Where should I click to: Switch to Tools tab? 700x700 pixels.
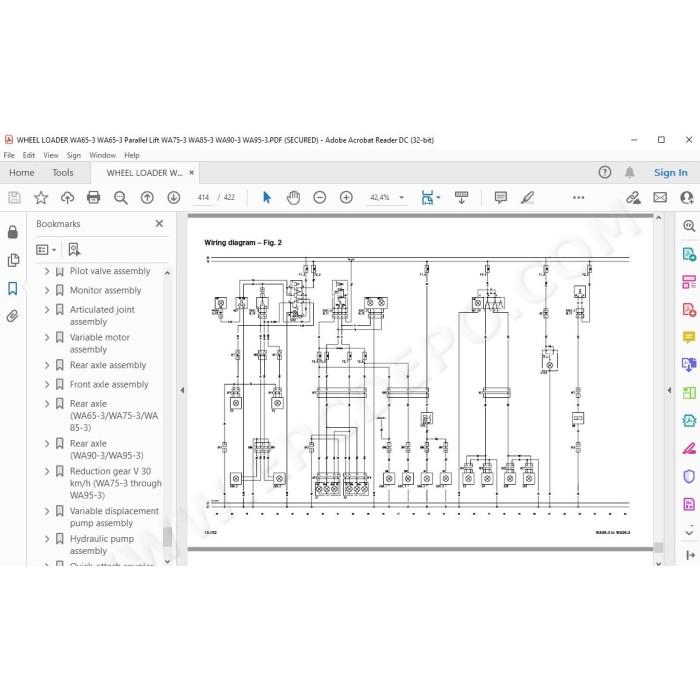point(62,172)
